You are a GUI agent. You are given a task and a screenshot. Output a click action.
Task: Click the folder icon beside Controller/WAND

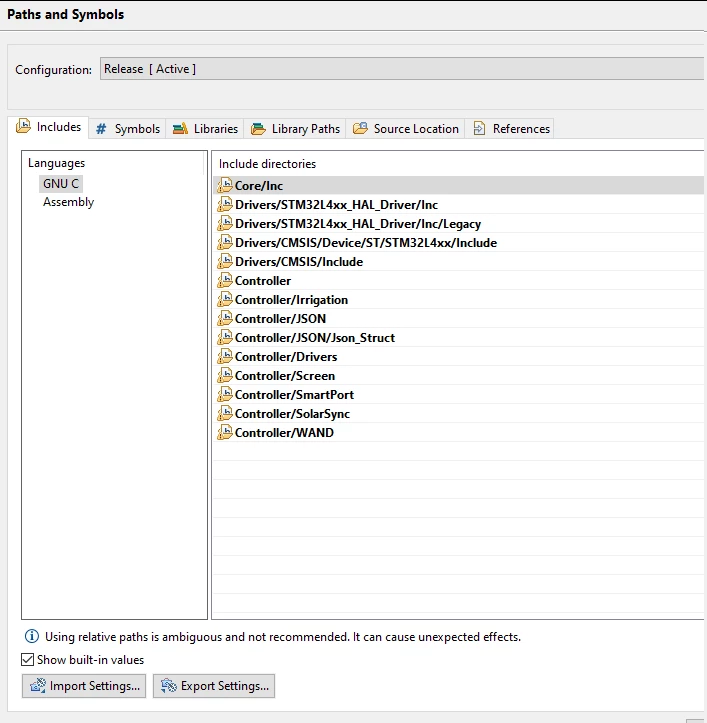click(x=225, y=433)
